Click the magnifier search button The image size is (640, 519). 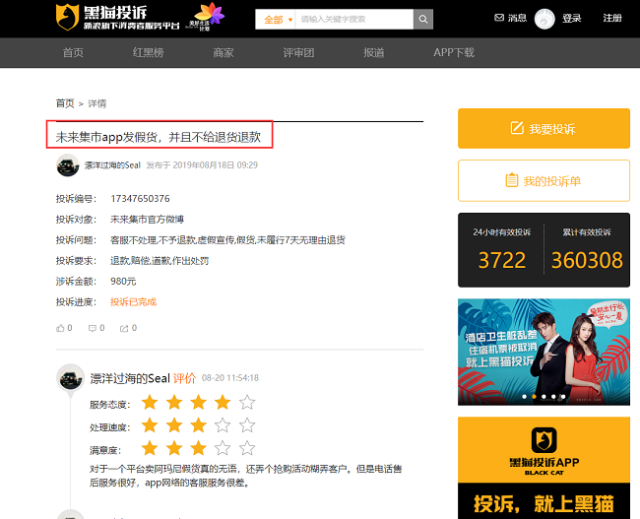423,19
